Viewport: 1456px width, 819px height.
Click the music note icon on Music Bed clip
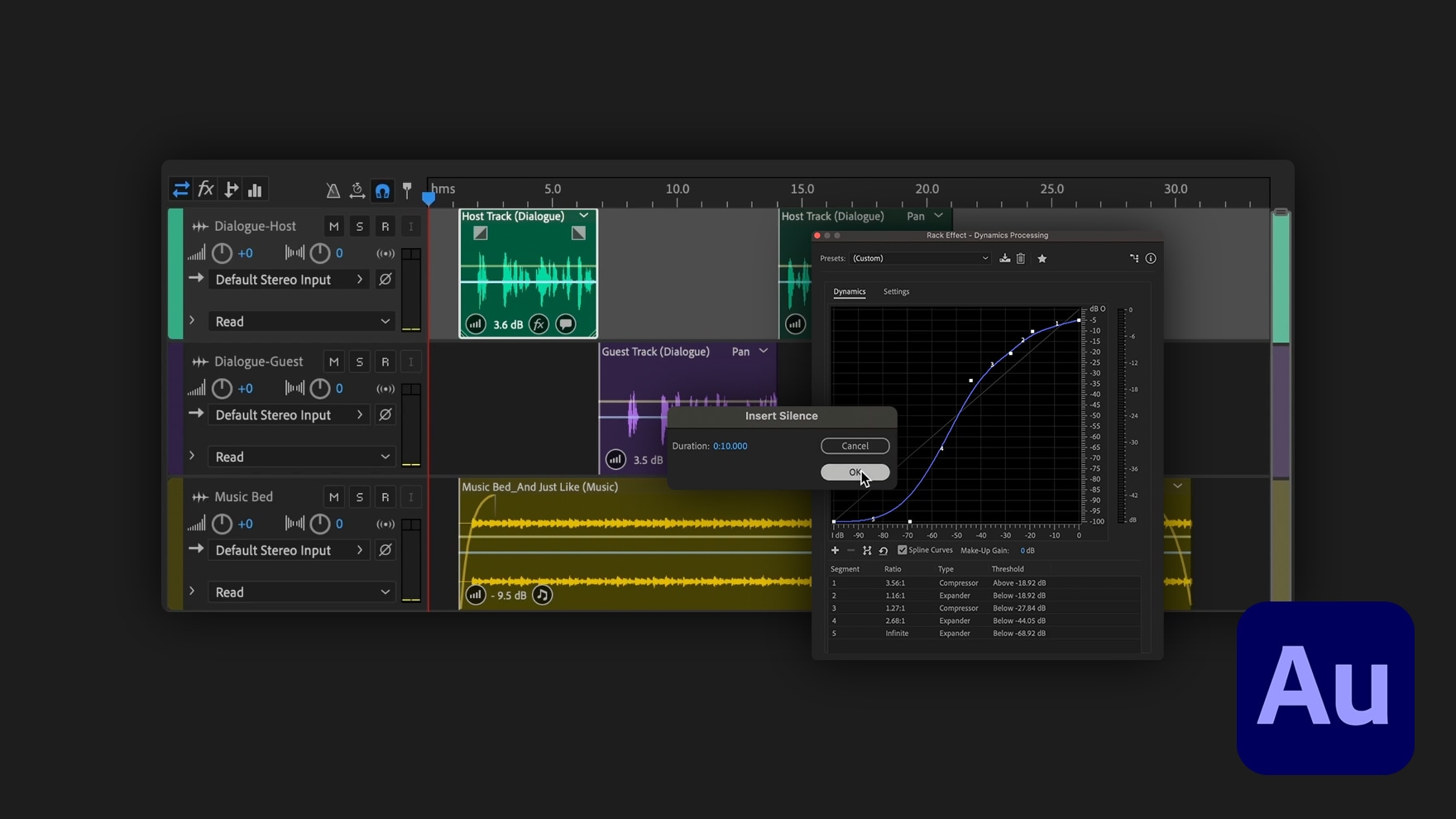tap(542, 595)
